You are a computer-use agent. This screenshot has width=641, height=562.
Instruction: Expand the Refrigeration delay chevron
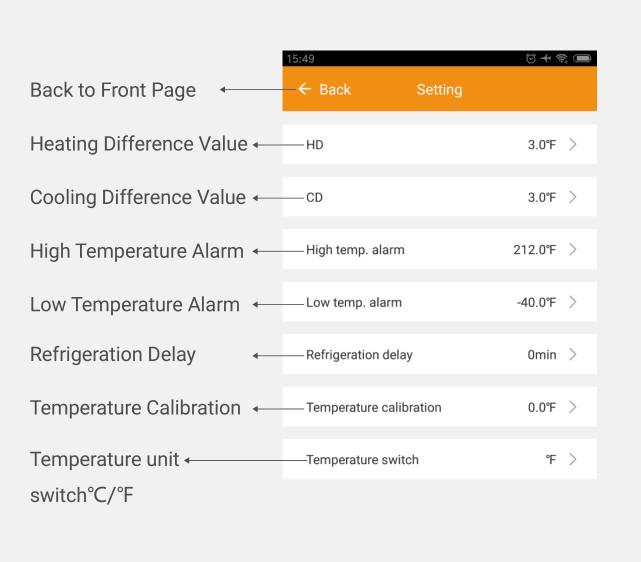pyautogui.click(x=573, y=354)
